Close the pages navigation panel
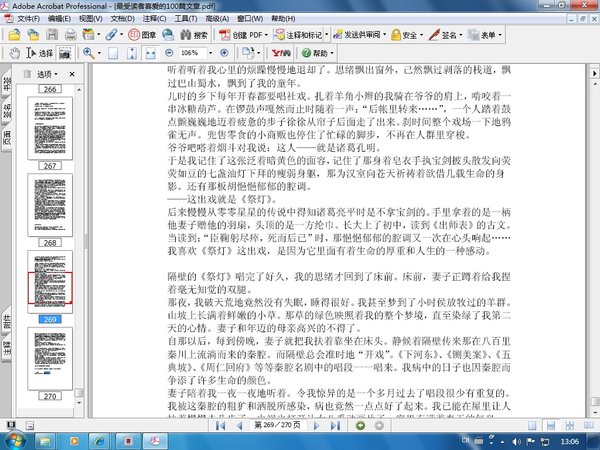 pos(72,74)
